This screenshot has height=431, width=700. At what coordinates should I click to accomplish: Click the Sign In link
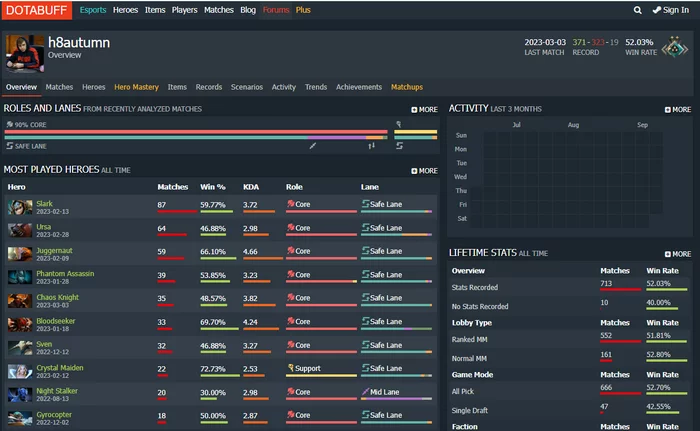point(671,10)
